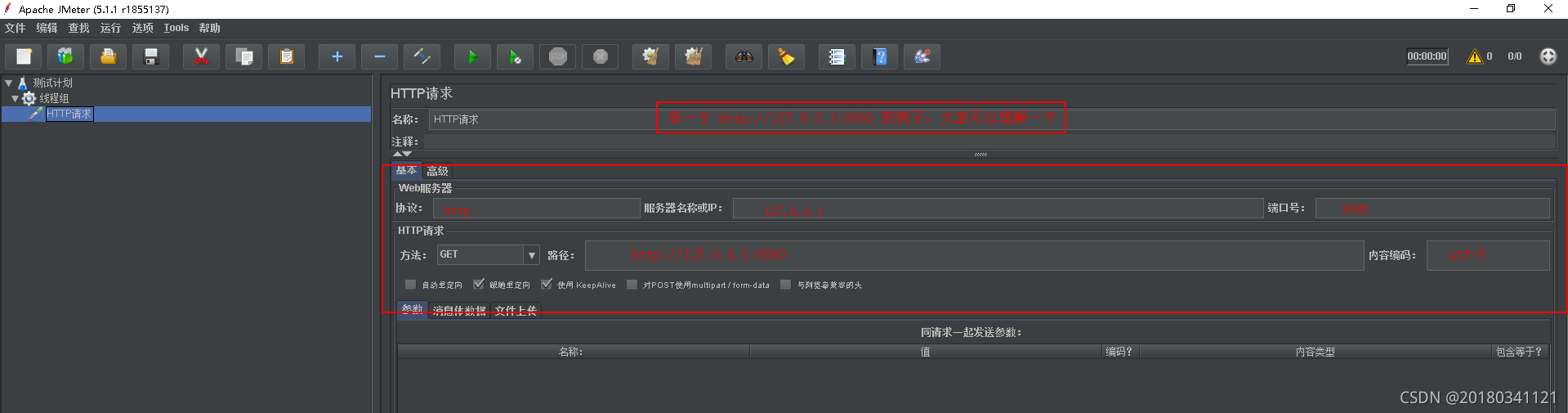Click the 路径 input field

(x=974, y=255)
